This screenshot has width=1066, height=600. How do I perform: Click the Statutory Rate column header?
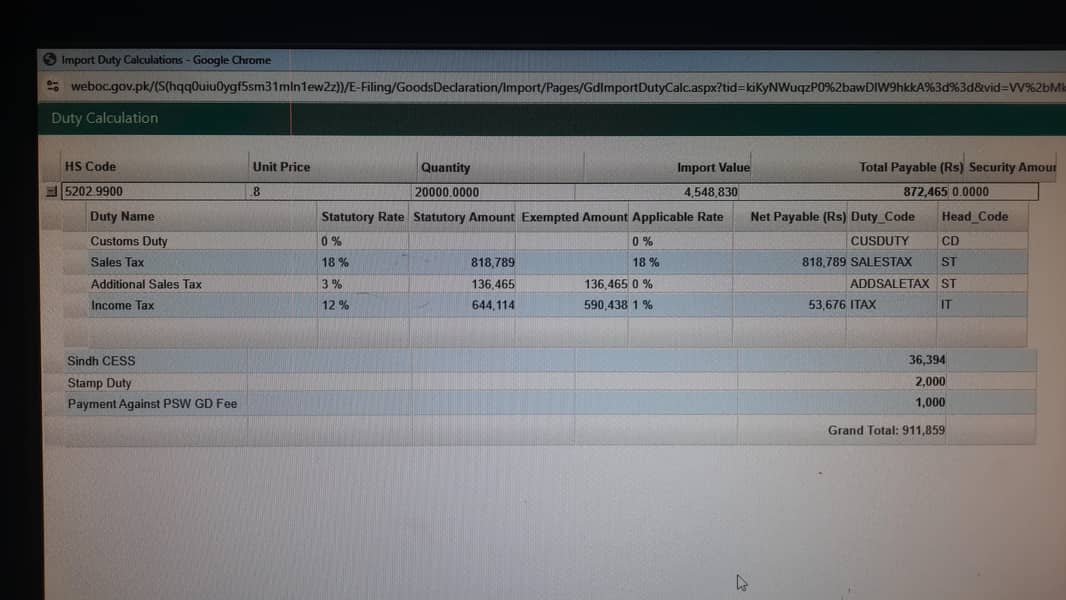362,217
